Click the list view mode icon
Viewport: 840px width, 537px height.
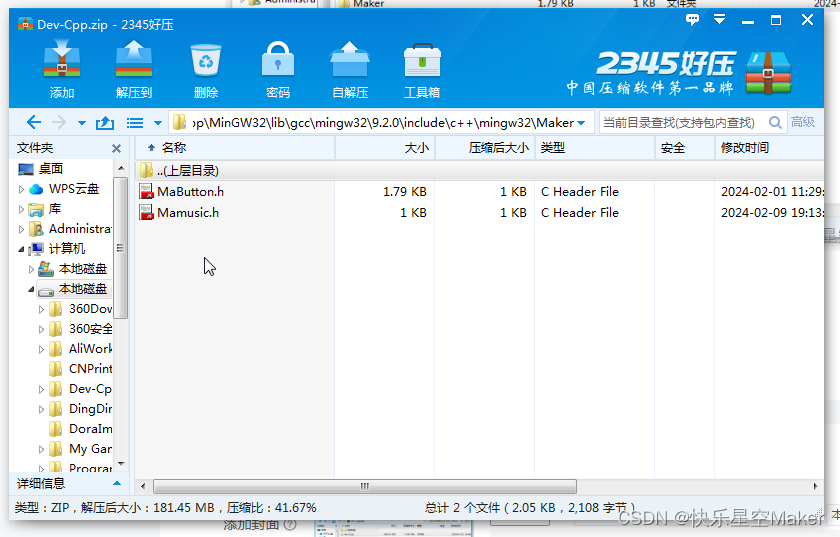(134, 123)
